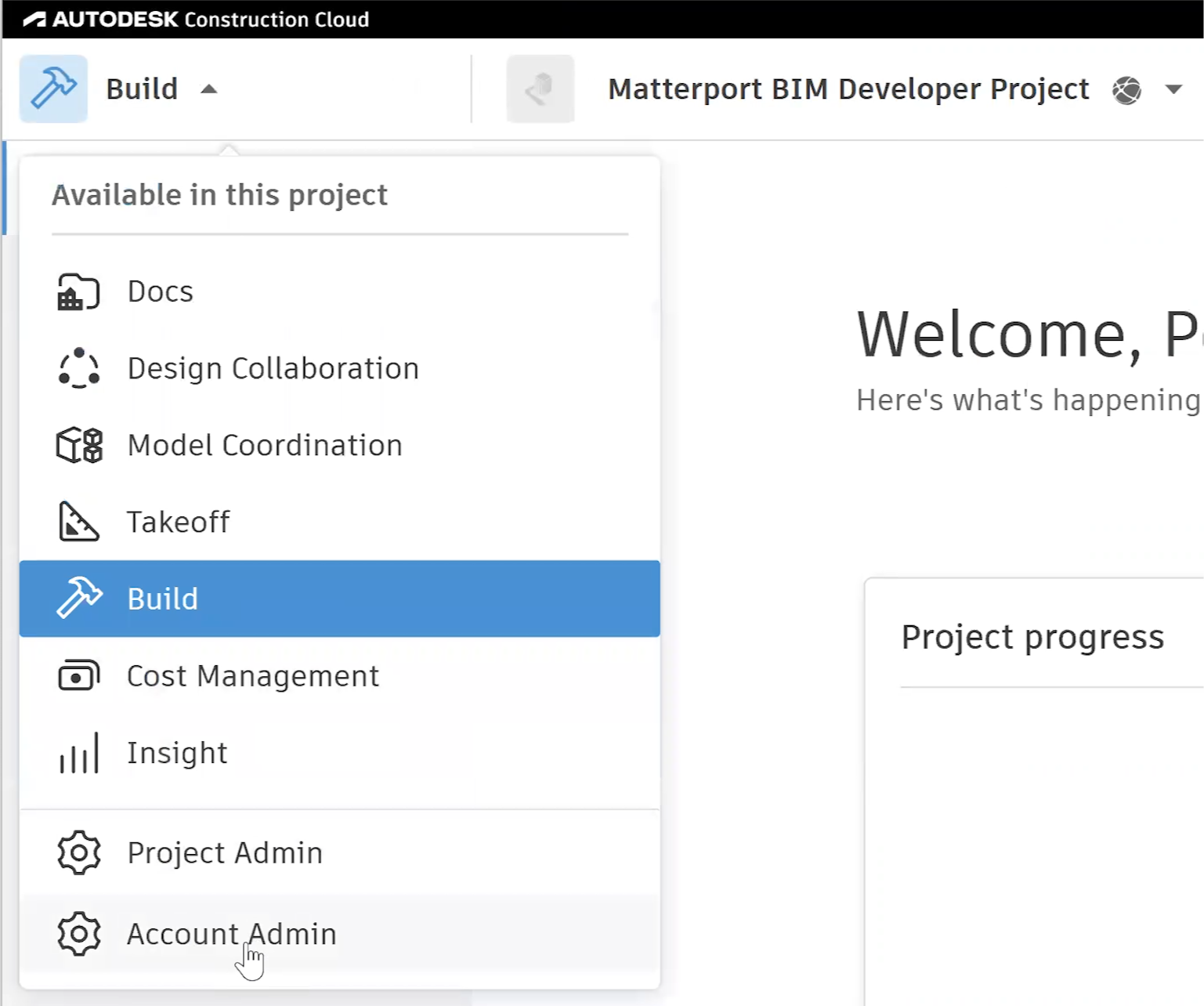
Task: Click the Model Coordination cubes icon
Action: click(x=78, y=446)
